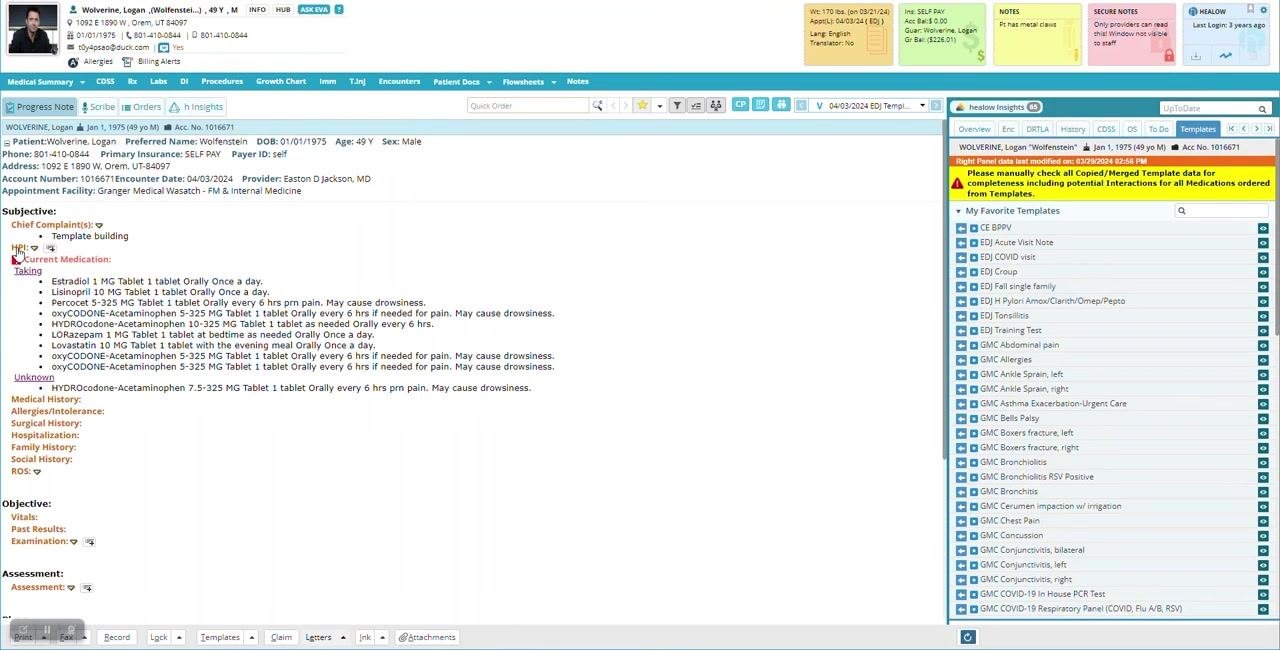Open the Taking medications link
This screenshot has height=650, width=1280.
pyautogui.click(x=28, y=271)
